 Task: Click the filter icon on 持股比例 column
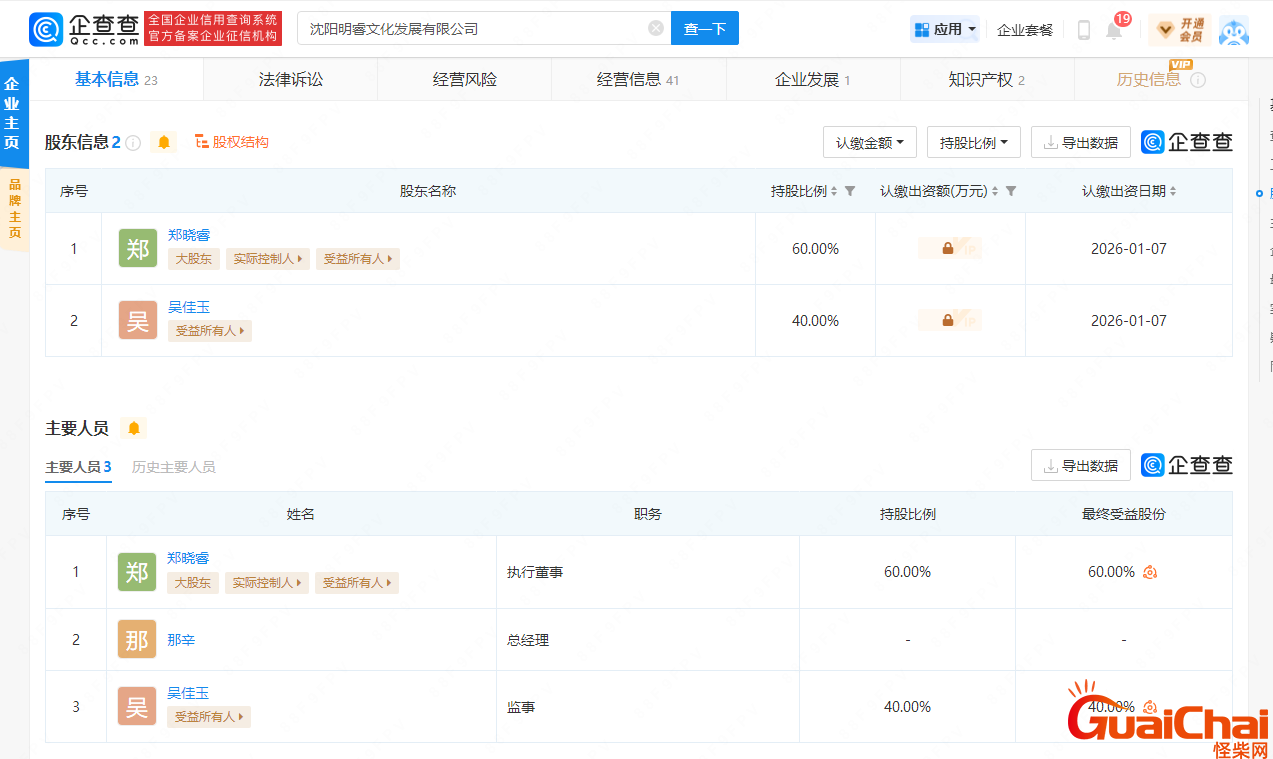point(850,191)
